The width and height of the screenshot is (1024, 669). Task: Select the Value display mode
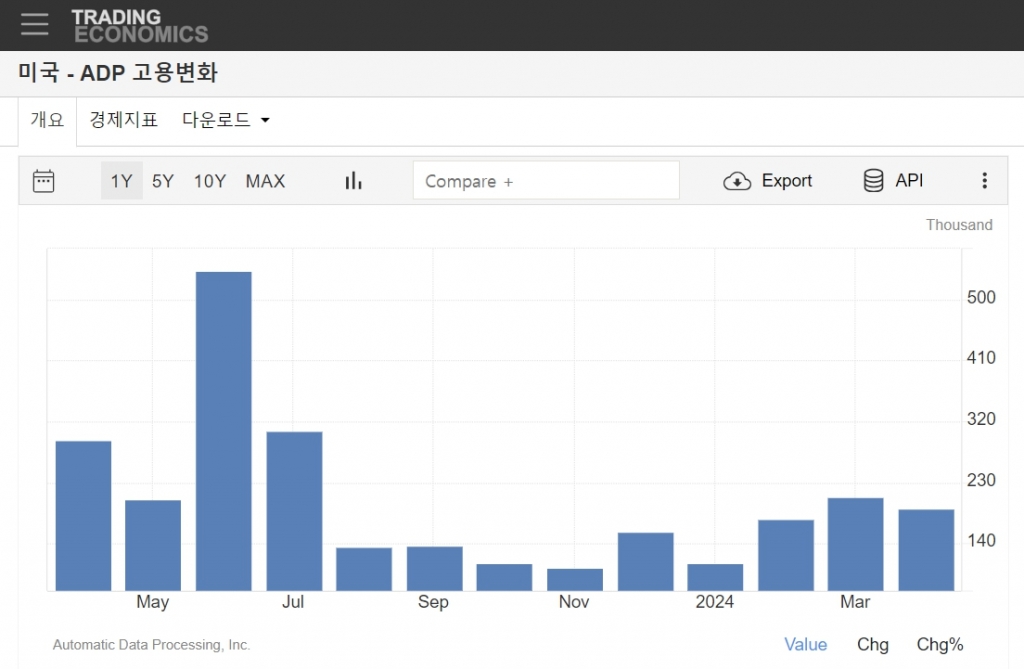pyautogui.click(x=805, y=645)
